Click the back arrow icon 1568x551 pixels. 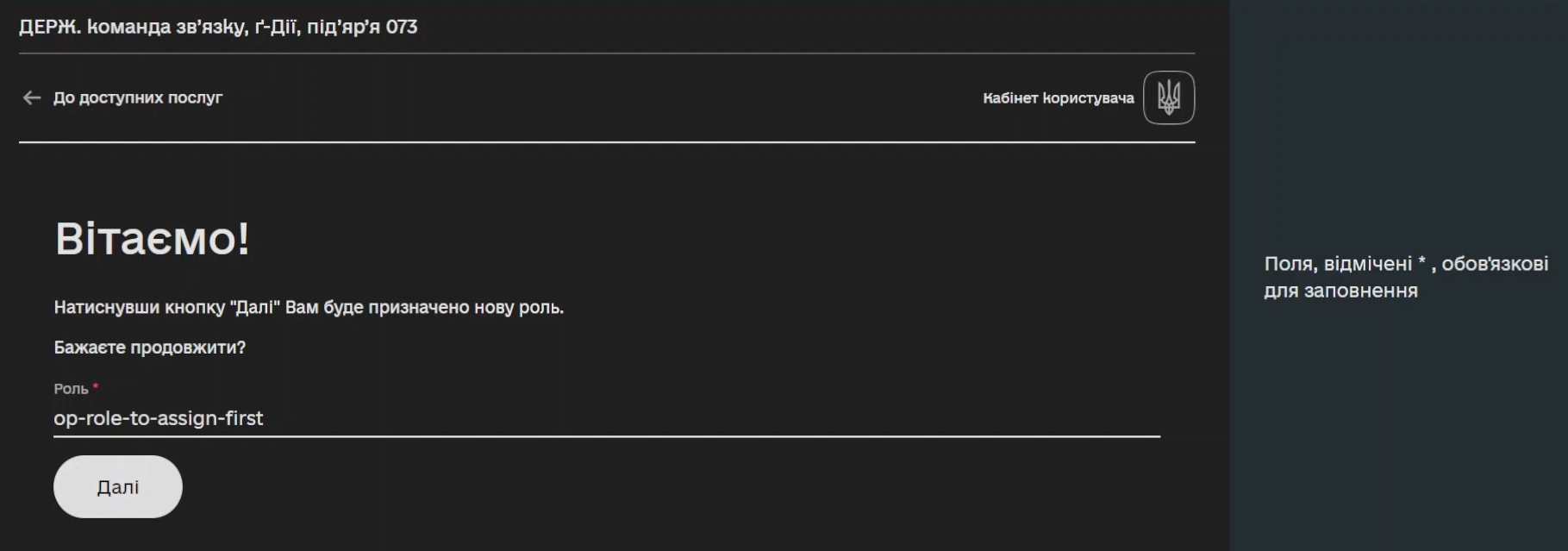[32, 98]
